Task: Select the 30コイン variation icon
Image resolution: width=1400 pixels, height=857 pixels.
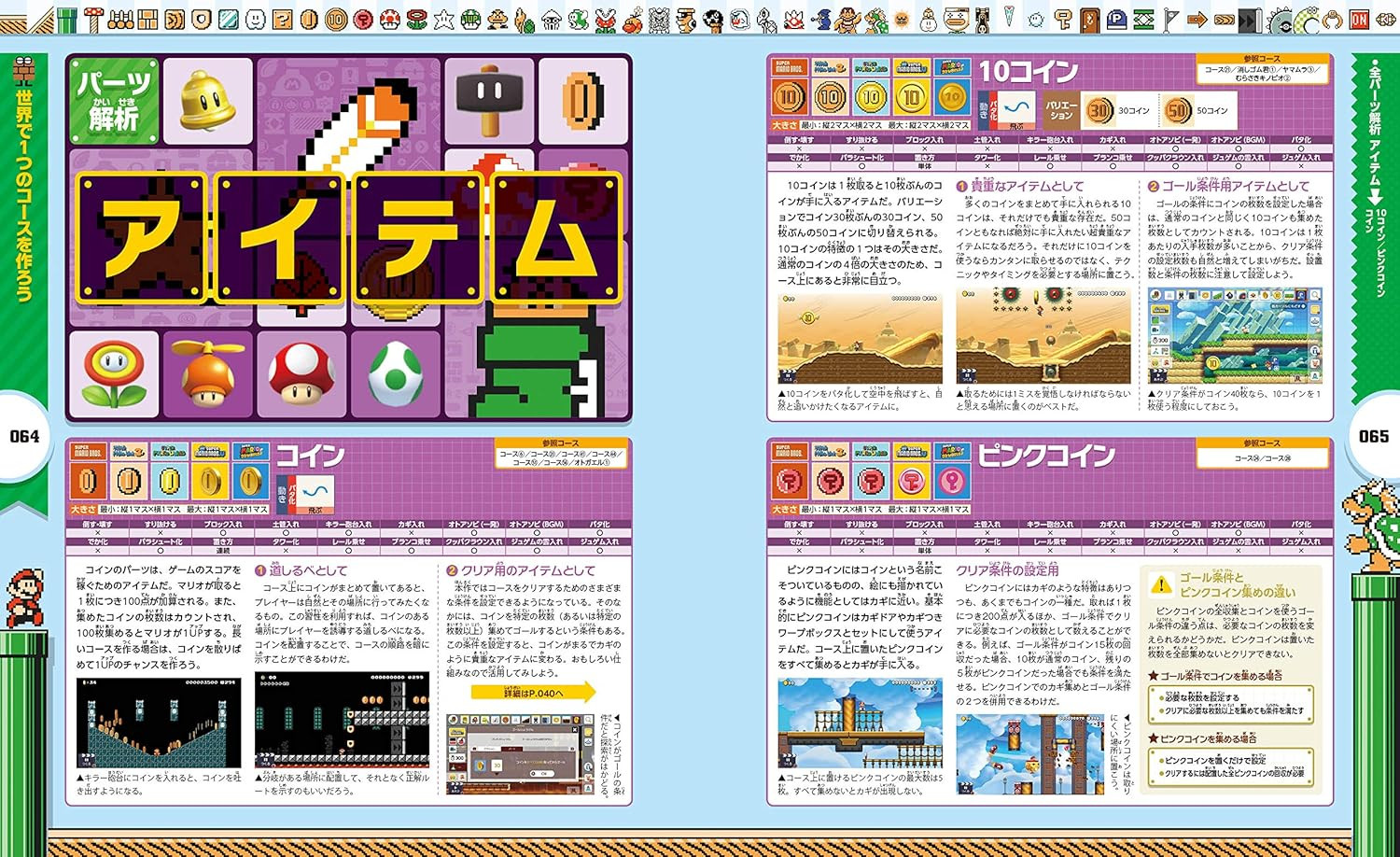Action: 1099,110
